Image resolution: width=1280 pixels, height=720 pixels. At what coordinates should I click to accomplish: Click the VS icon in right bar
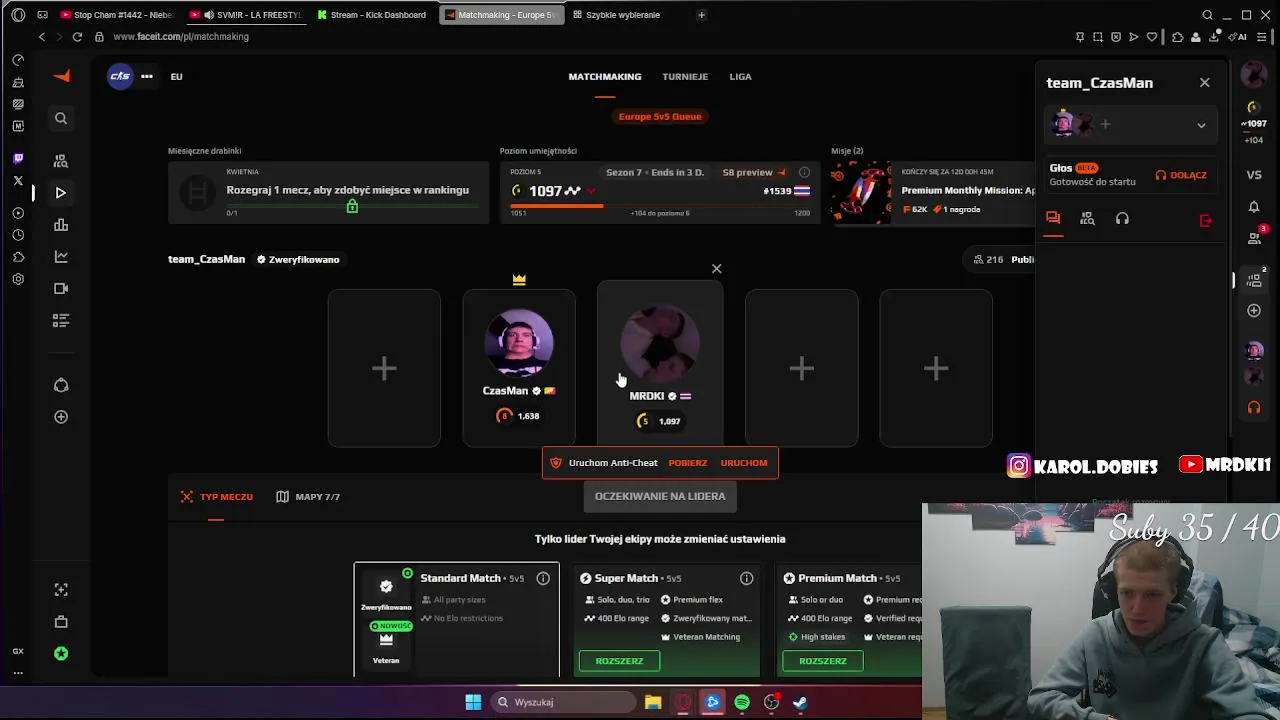1254,175
